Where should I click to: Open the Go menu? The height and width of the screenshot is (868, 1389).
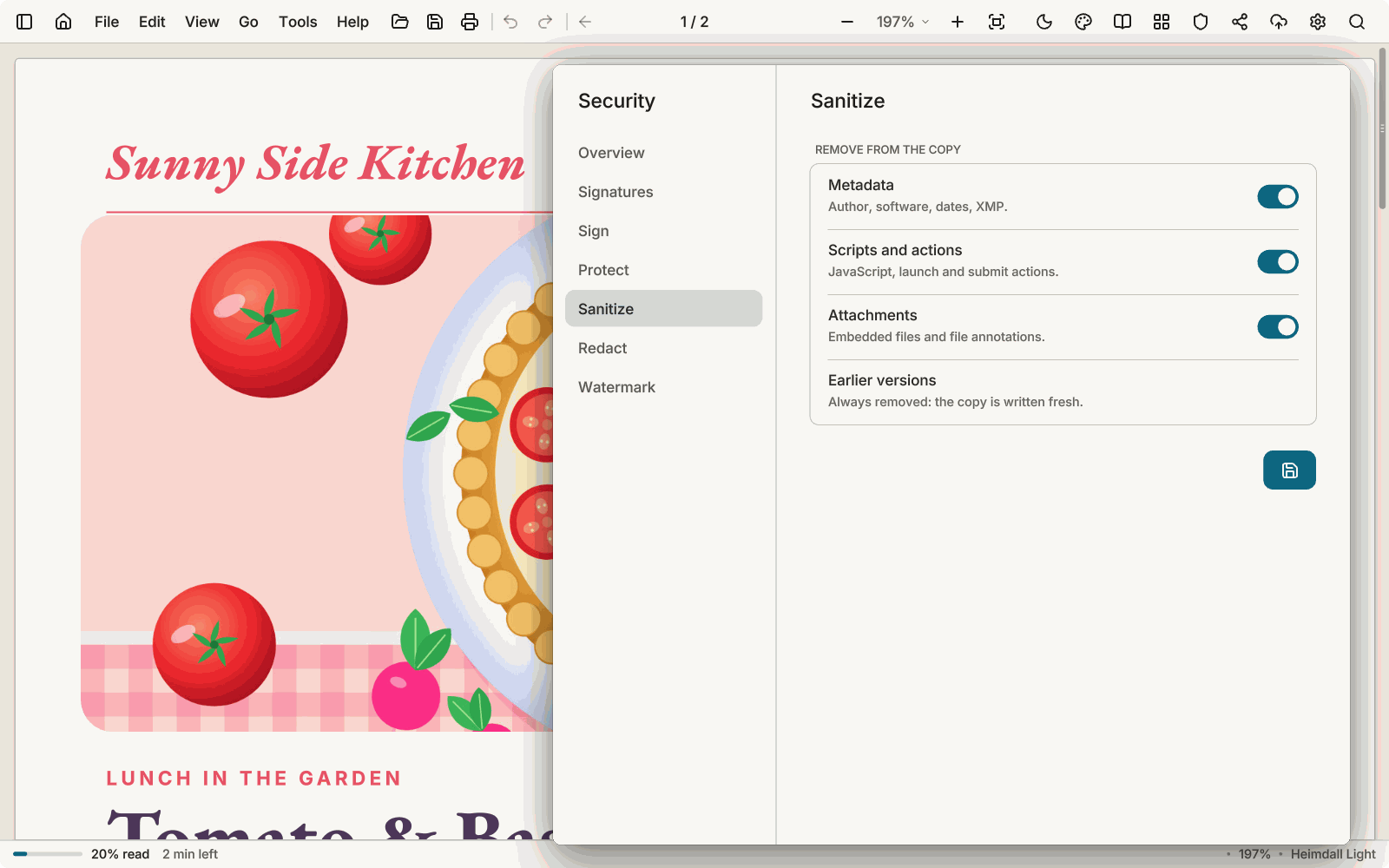point(248,22)
